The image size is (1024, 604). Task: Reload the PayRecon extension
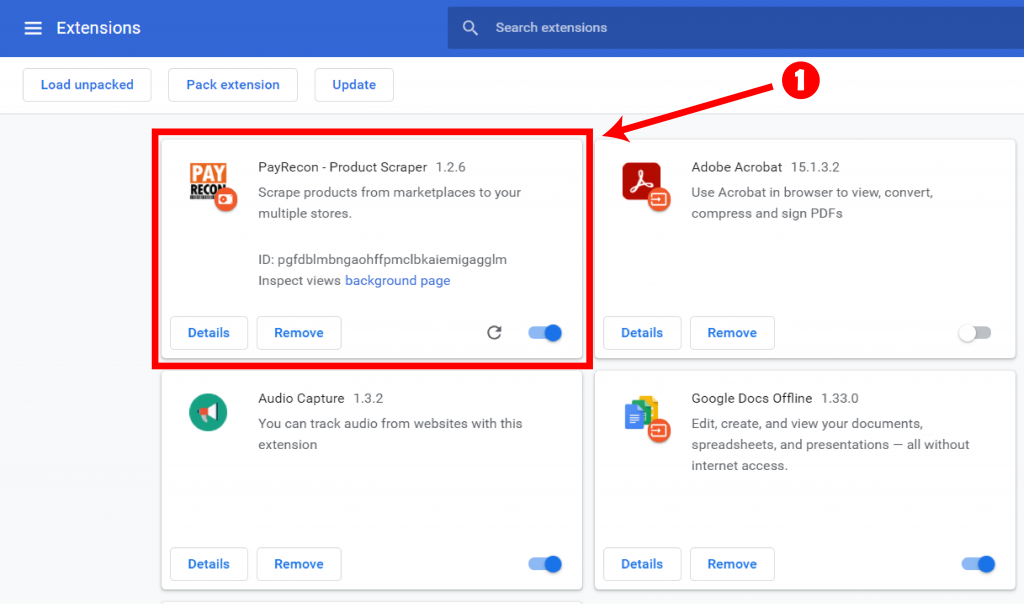coord(494,333)
